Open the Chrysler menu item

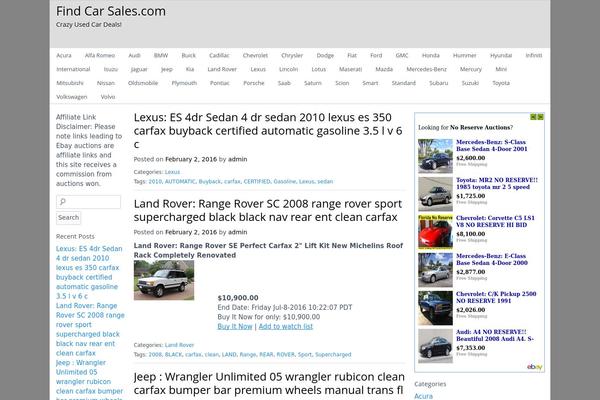(292, 56)
